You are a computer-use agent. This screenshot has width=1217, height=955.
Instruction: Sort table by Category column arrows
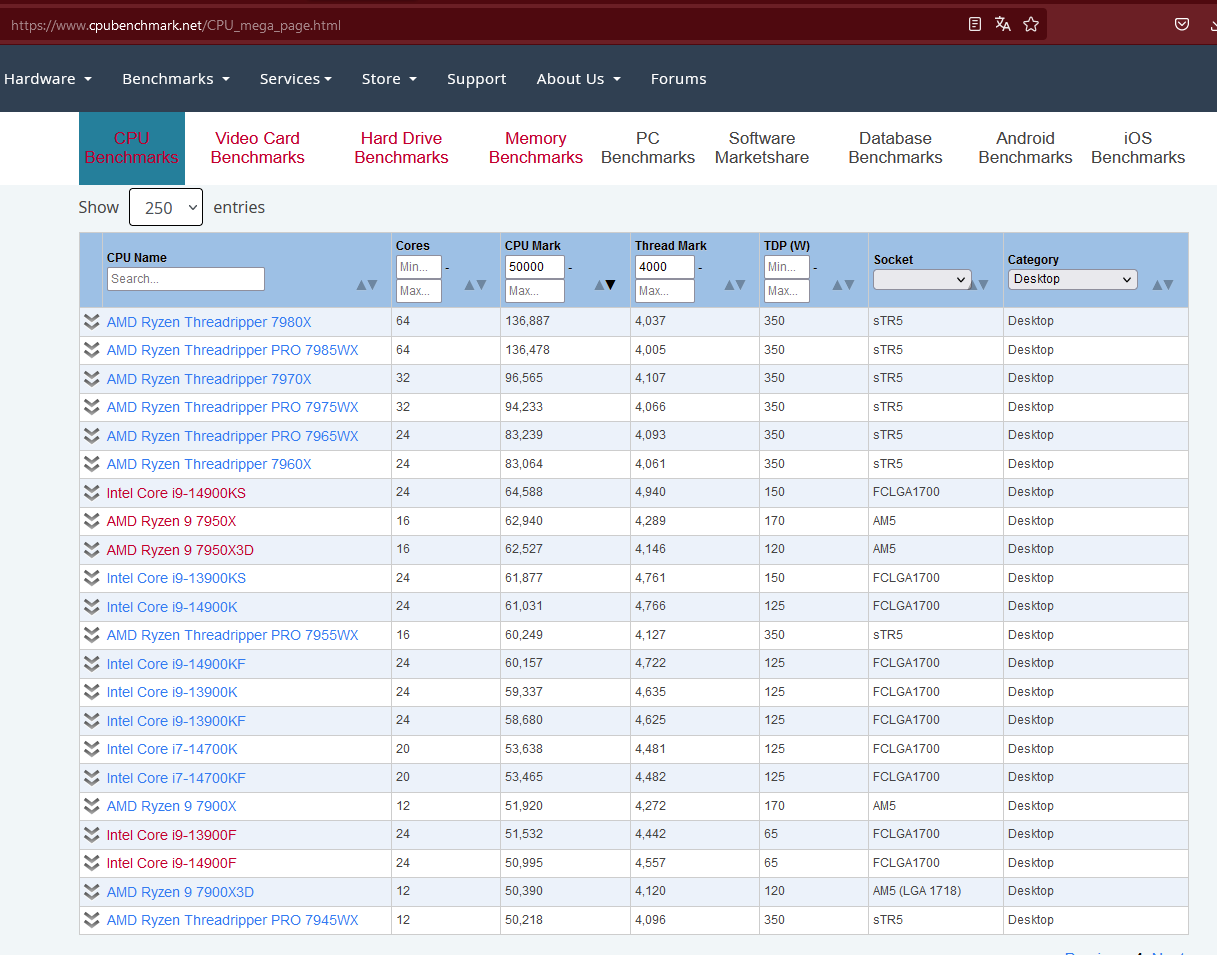tap(1163, 285)
